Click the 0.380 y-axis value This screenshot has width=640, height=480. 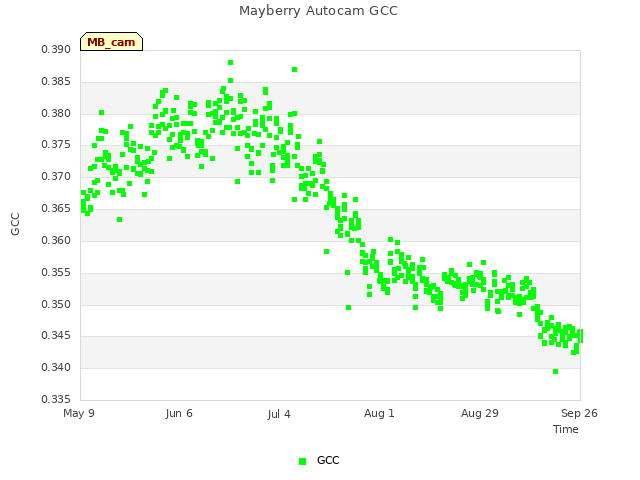[56, 113]
